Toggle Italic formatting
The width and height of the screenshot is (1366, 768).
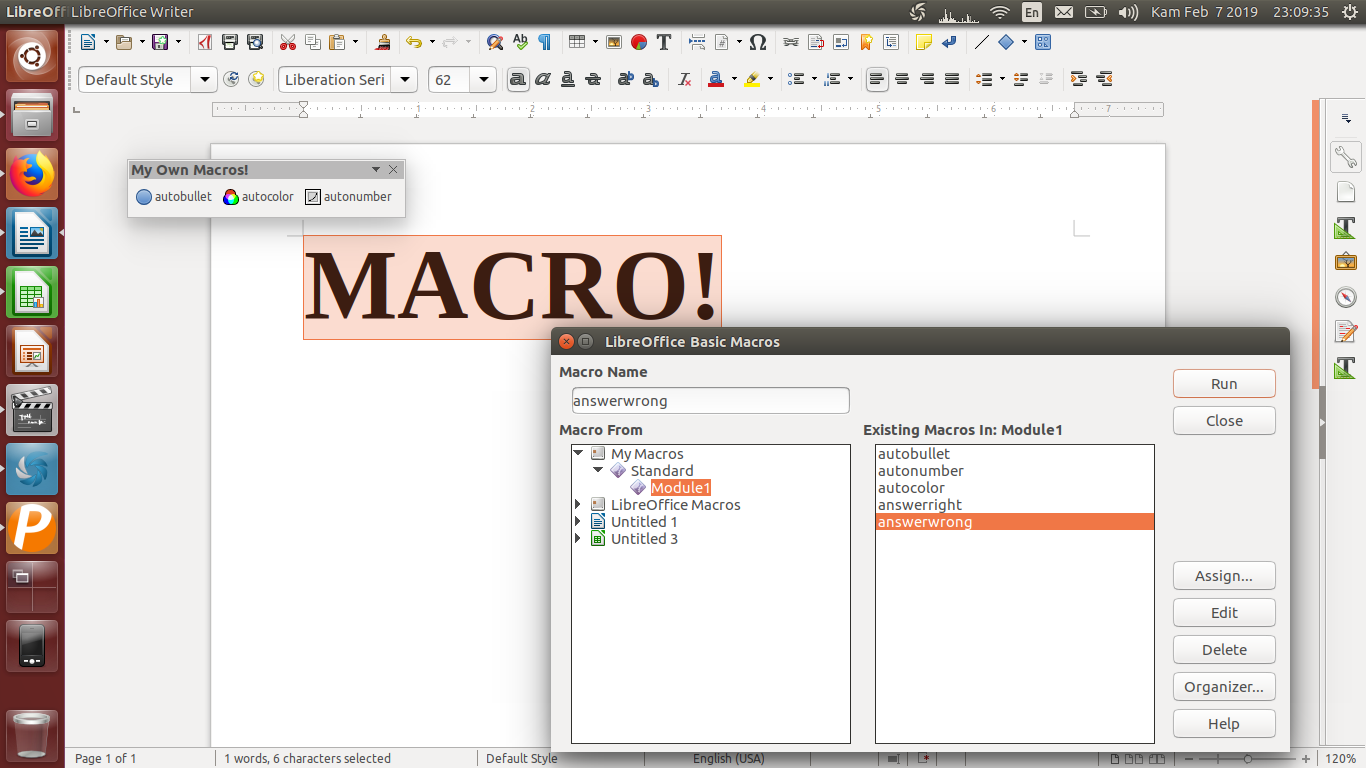(543, 79)
